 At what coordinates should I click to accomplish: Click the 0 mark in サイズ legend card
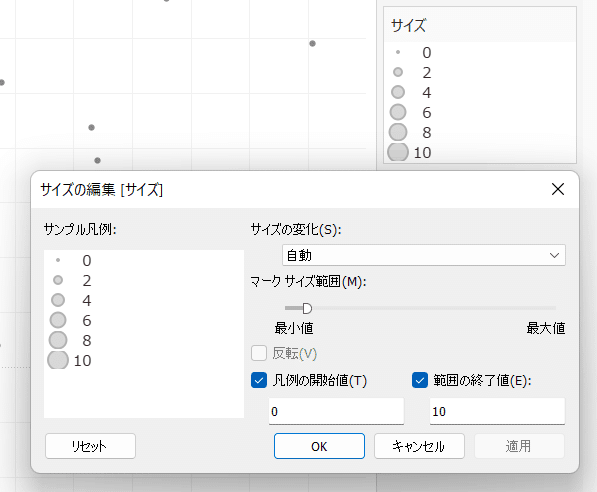click(x=398, y=52)
